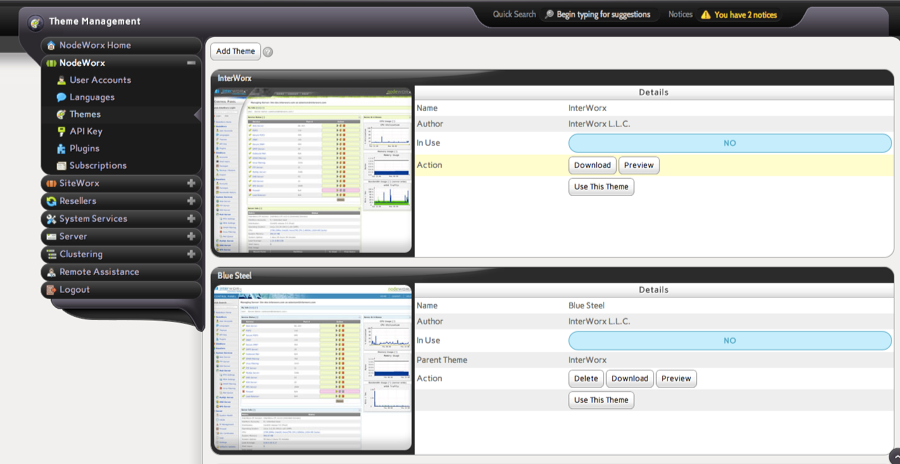Download the InterWorx theme
Viewport: 900px width, 464px height.
click(x=592, y=165)
